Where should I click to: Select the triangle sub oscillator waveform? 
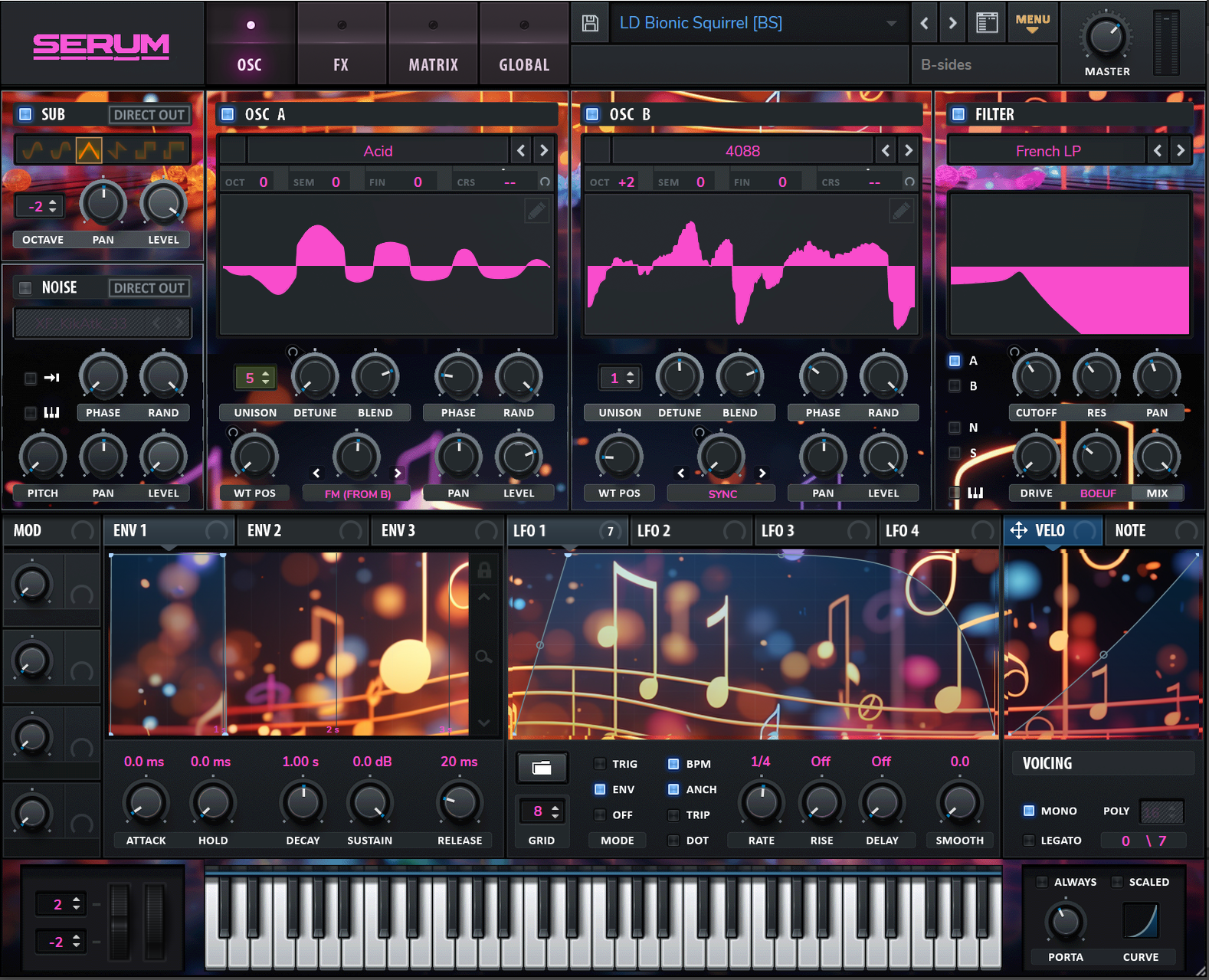point(89,150)
